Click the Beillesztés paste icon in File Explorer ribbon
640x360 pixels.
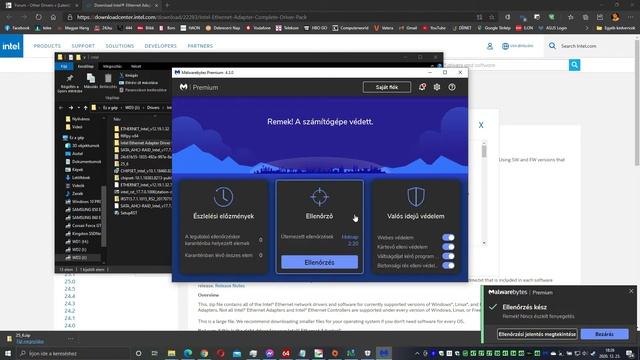pos(108,78)
